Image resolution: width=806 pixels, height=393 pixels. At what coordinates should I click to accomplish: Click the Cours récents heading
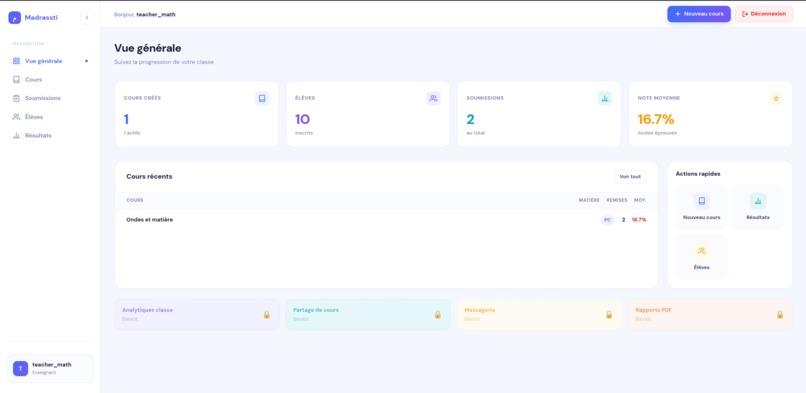149,177
